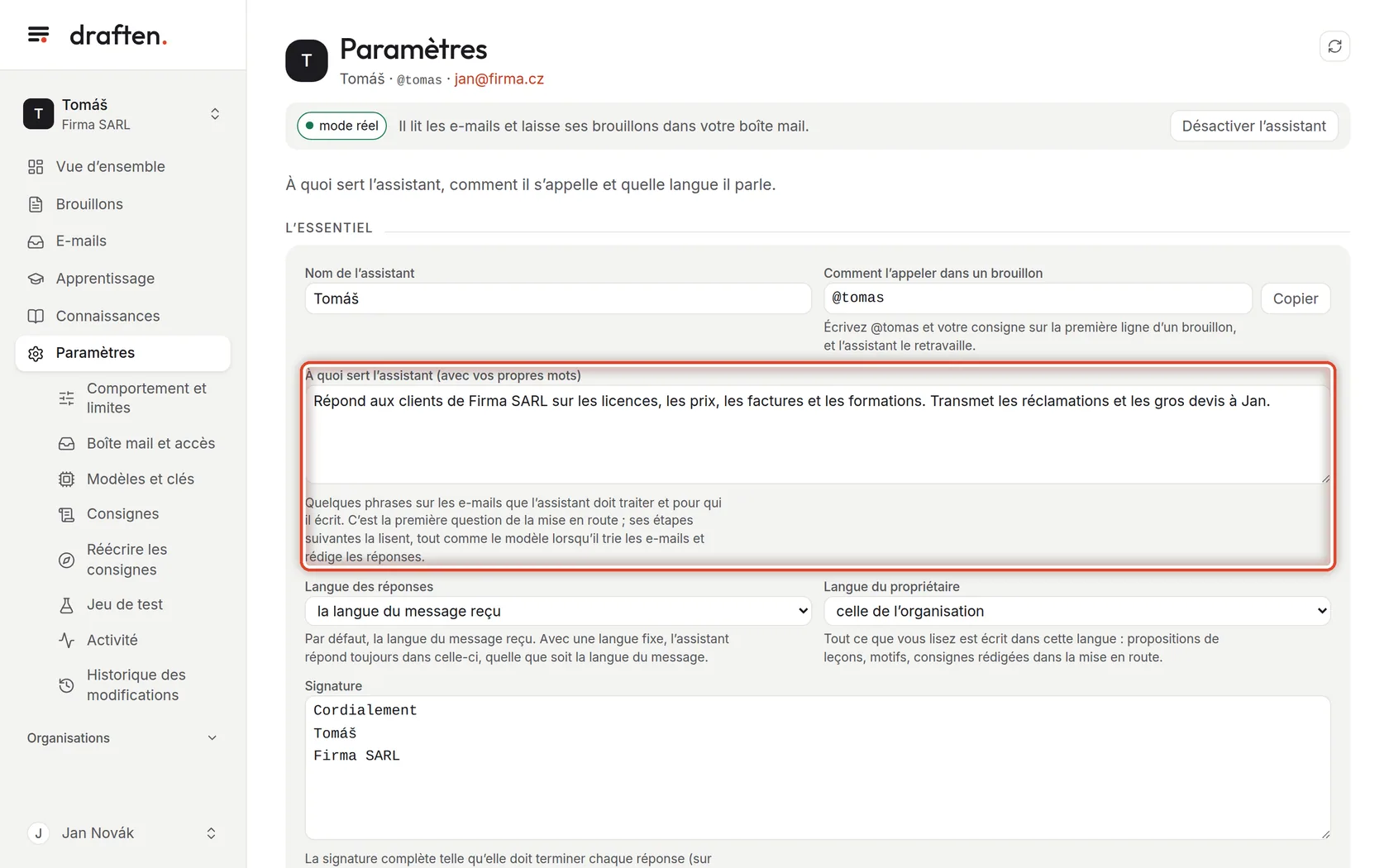1389x868 pixels.
Task: Click the Désactiver l'assistant button
Action: [x=1253, y=126]
